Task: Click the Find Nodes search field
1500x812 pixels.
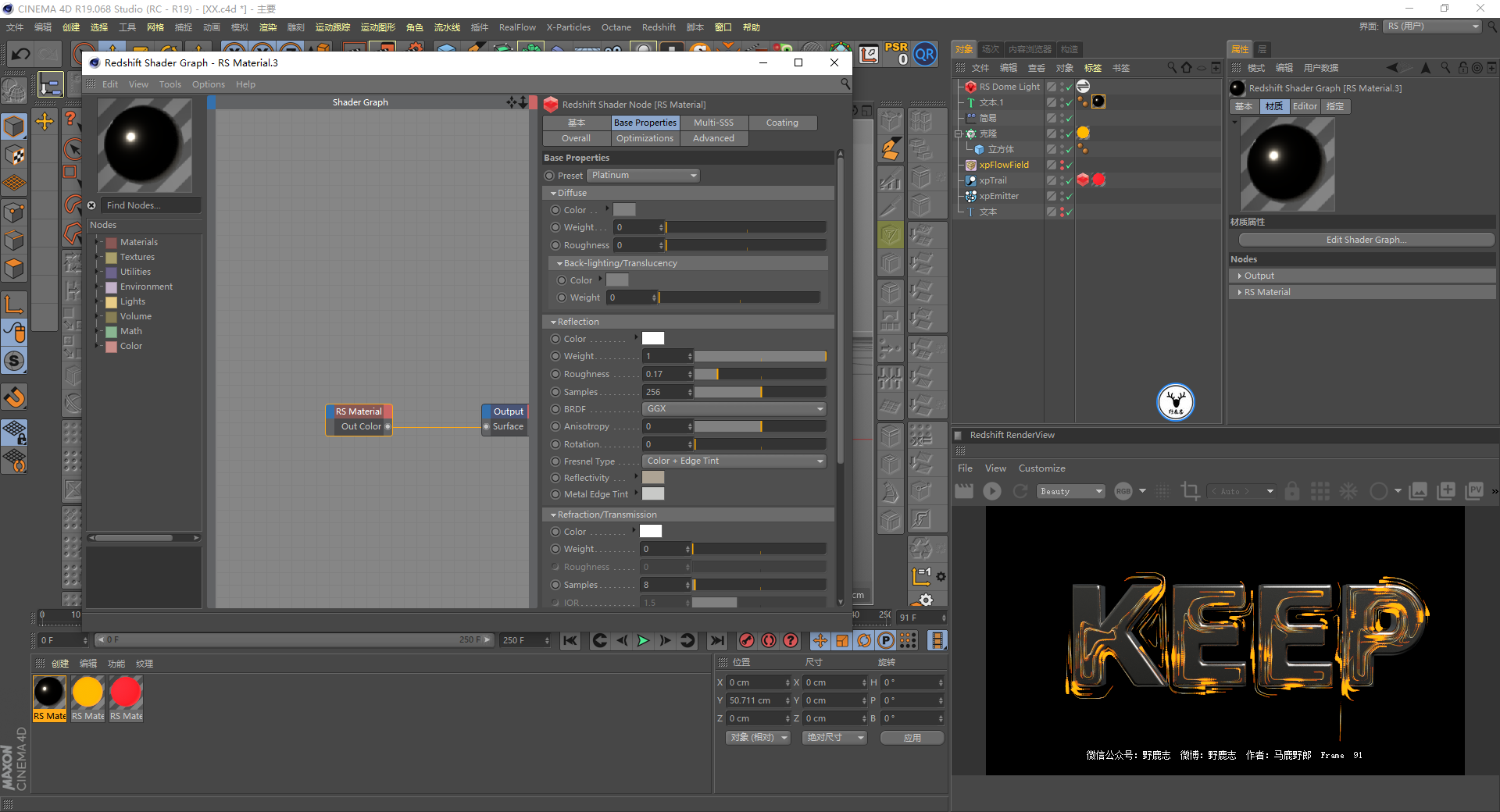Action: point(152,205)
